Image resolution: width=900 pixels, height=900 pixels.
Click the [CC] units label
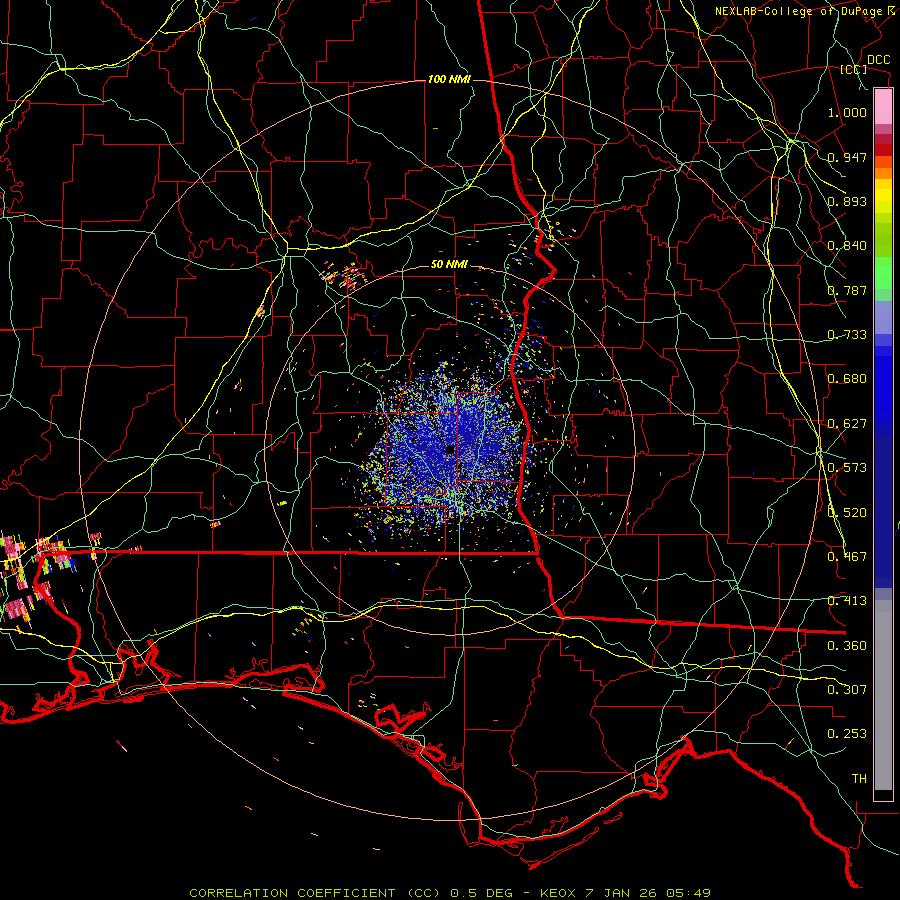click(x=853, y=69)
